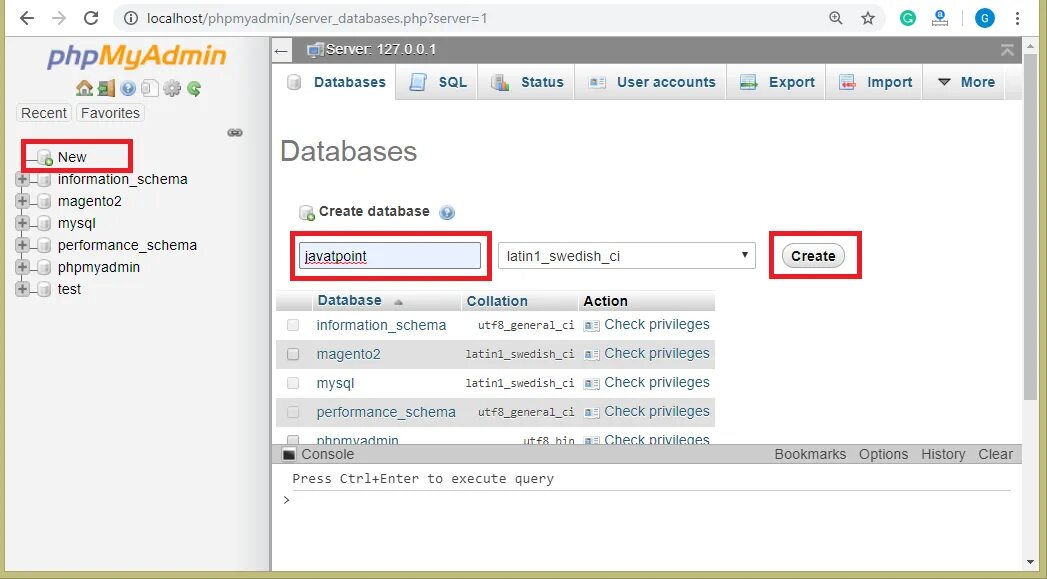Click the Favorites button in sidebar

110,113
